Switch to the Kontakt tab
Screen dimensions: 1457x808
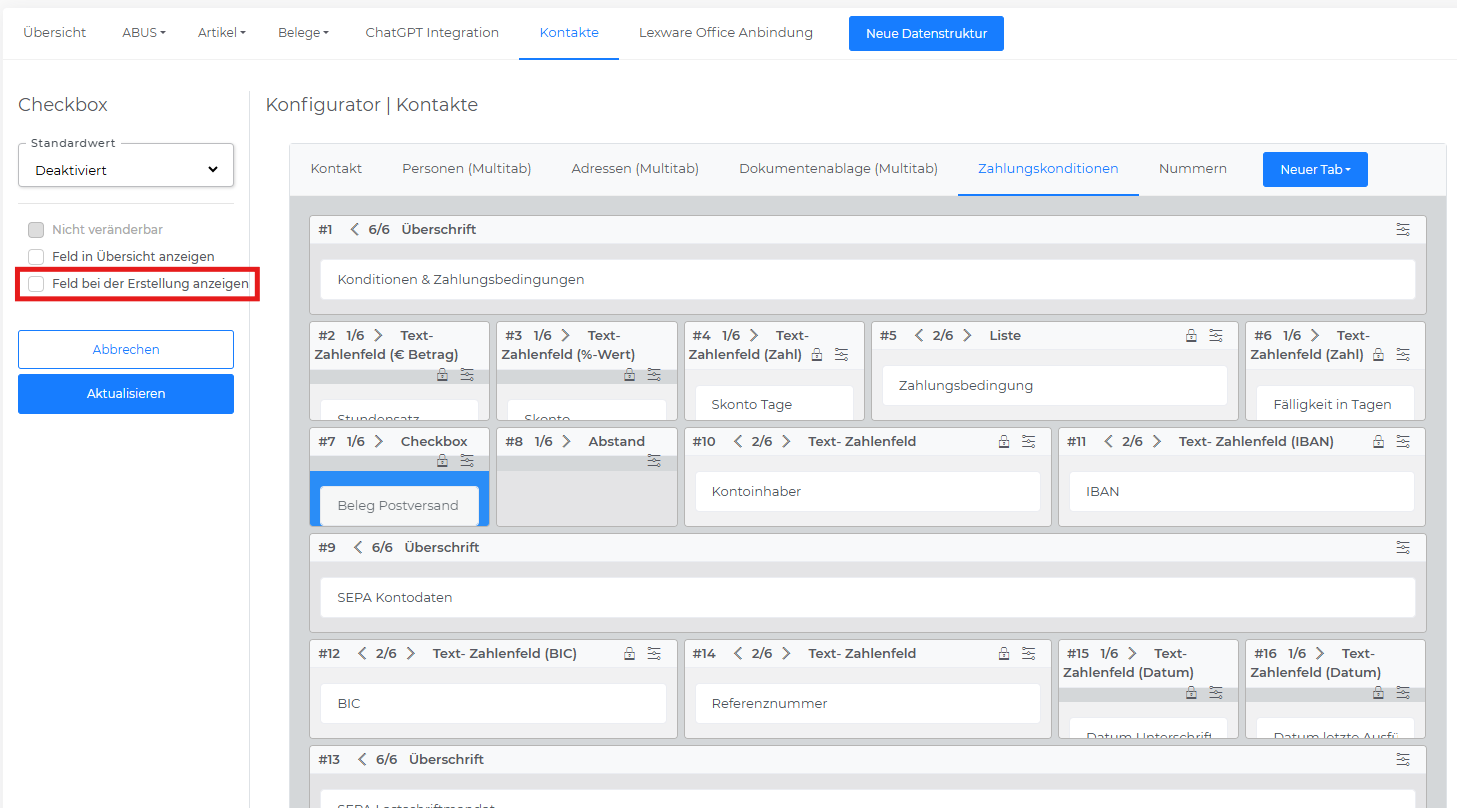[336, 169]
